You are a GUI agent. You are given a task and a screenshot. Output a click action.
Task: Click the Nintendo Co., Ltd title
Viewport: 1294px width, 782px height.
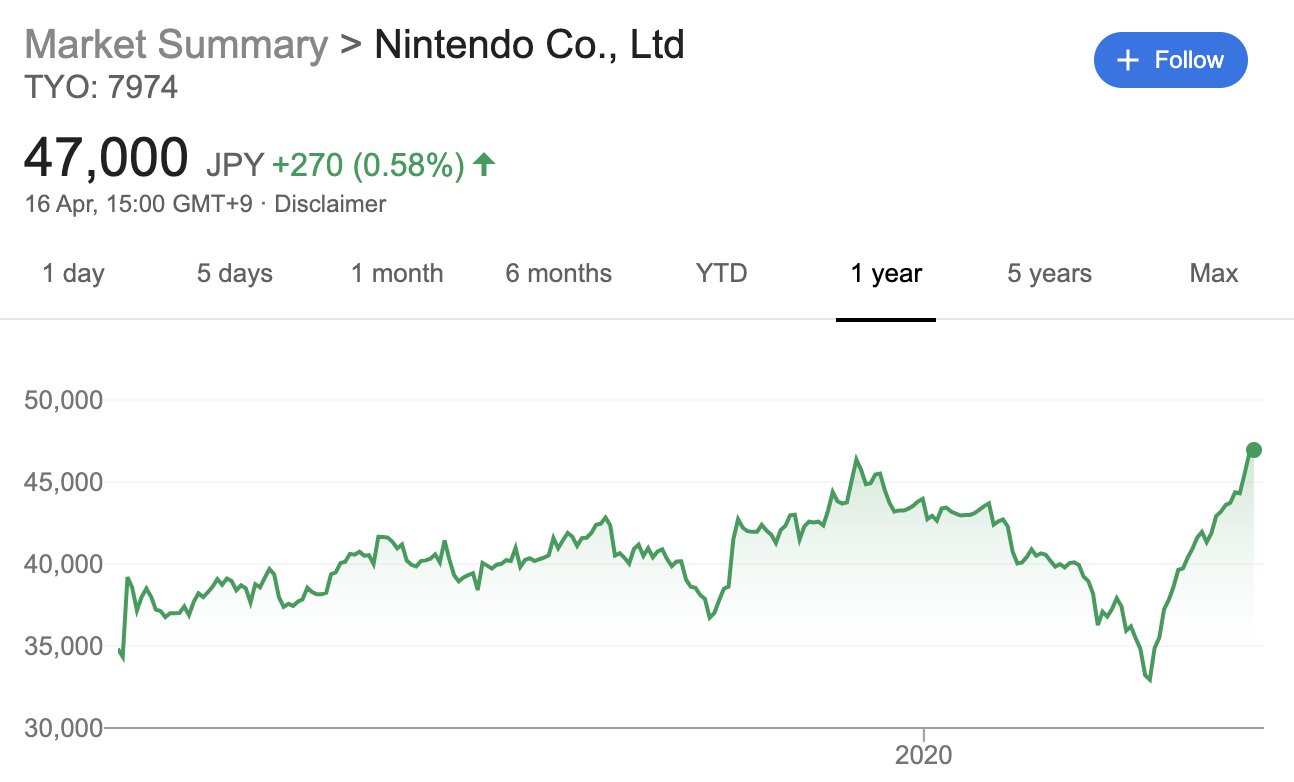tap(529, 45)
